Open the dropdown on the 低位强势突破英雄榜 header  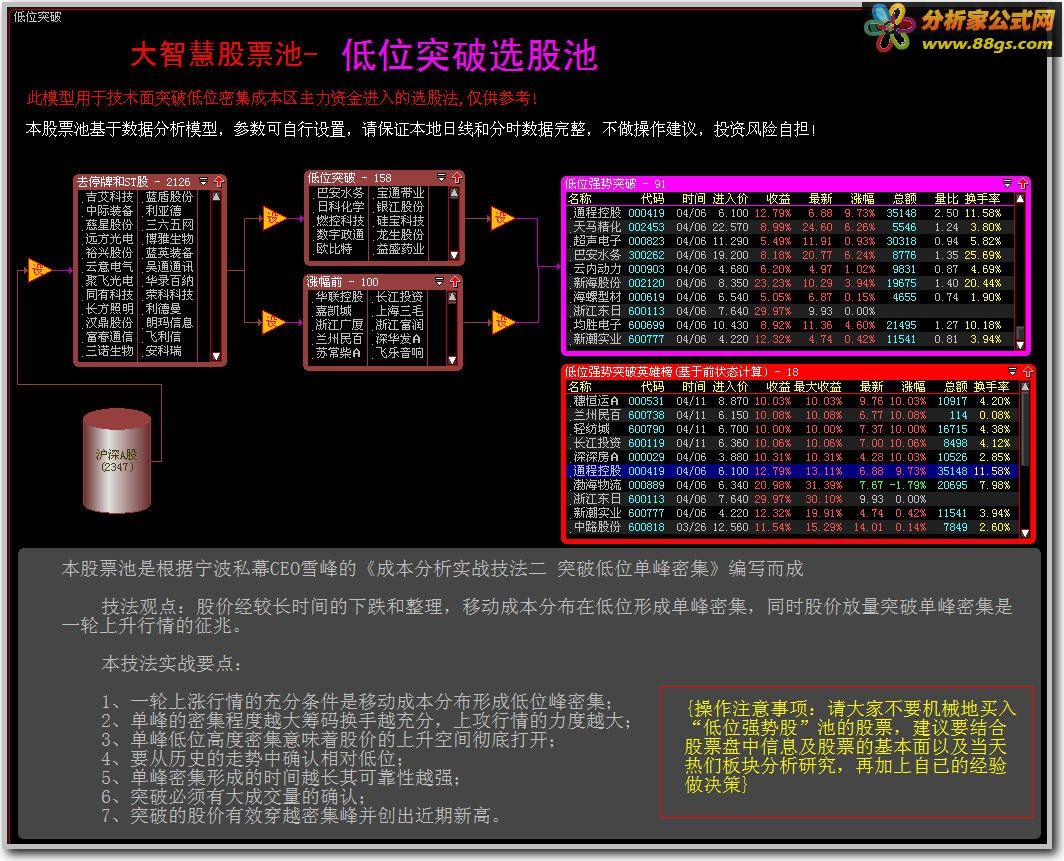tap(1012, 372)
